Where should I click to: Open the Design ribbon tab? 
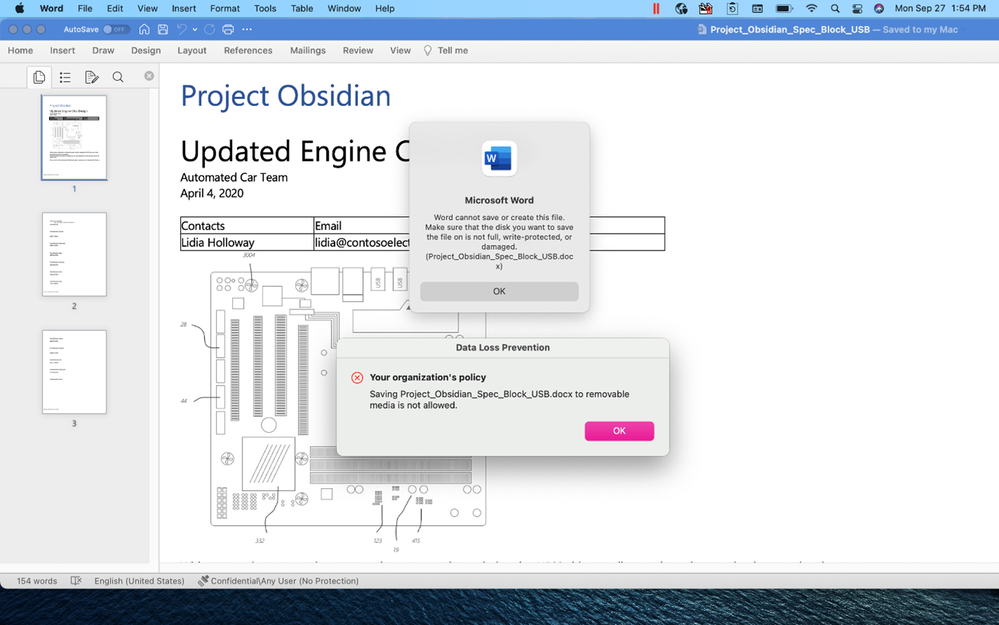point(146,50)
